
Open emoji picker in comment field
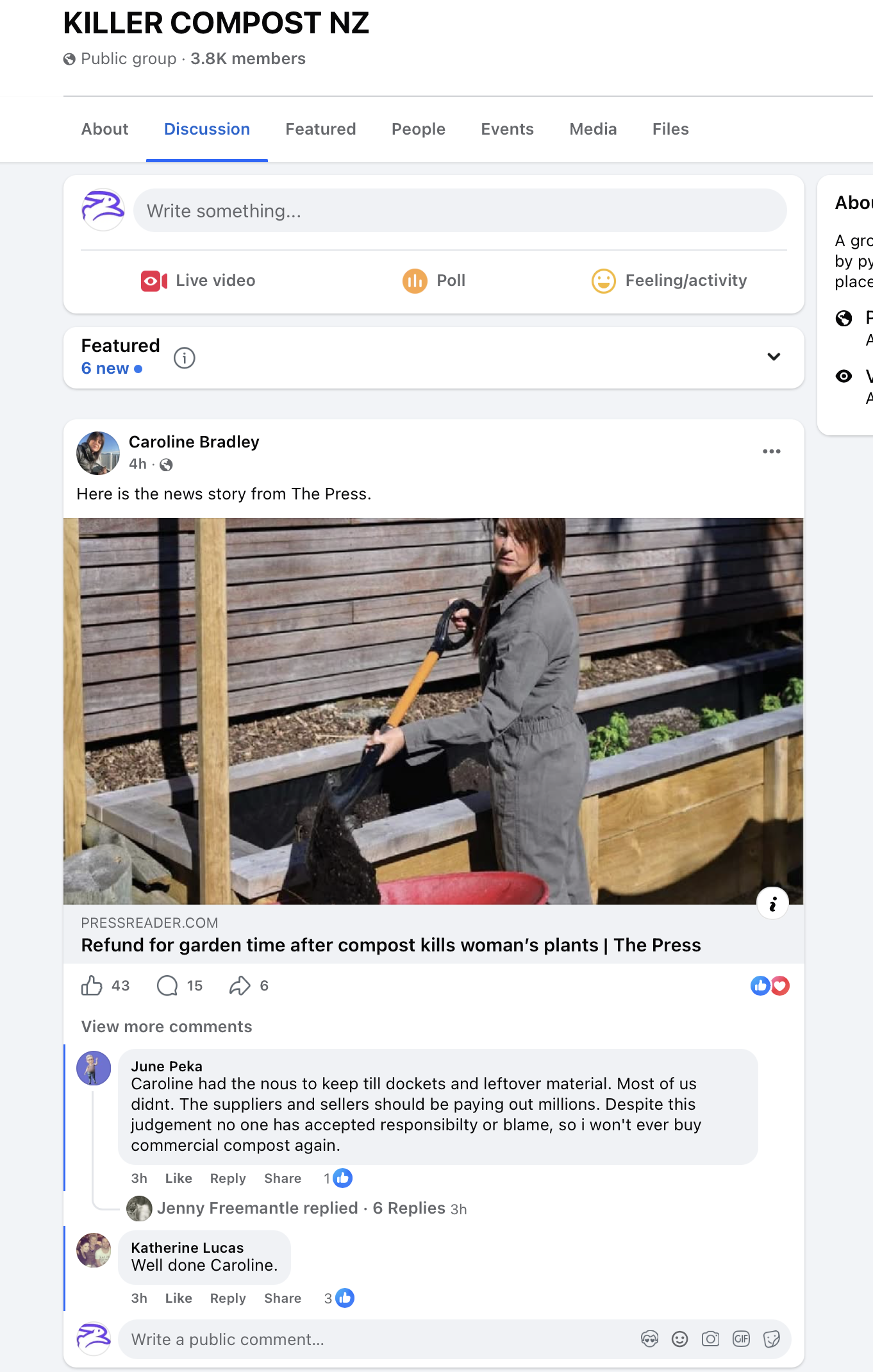679,1339
